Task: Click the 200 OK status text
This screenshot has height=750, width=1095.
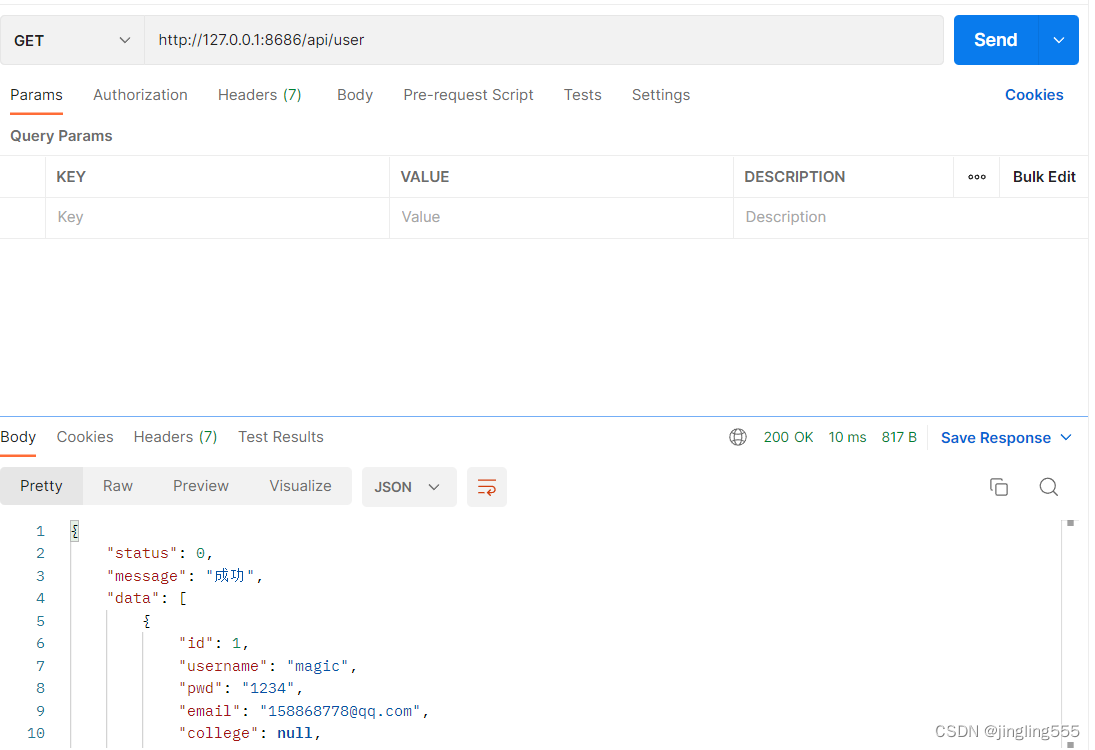Action: (x=788, y=437)
